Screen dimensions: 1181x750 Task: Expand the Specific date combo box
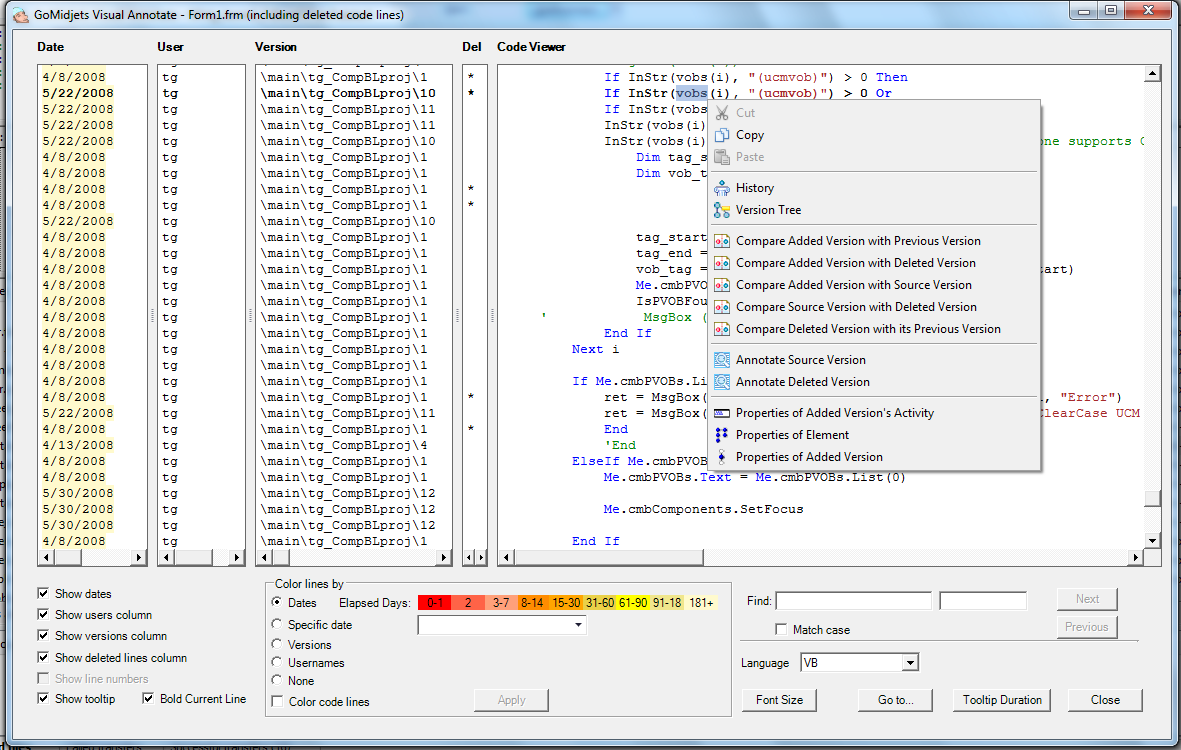point(579,625)
